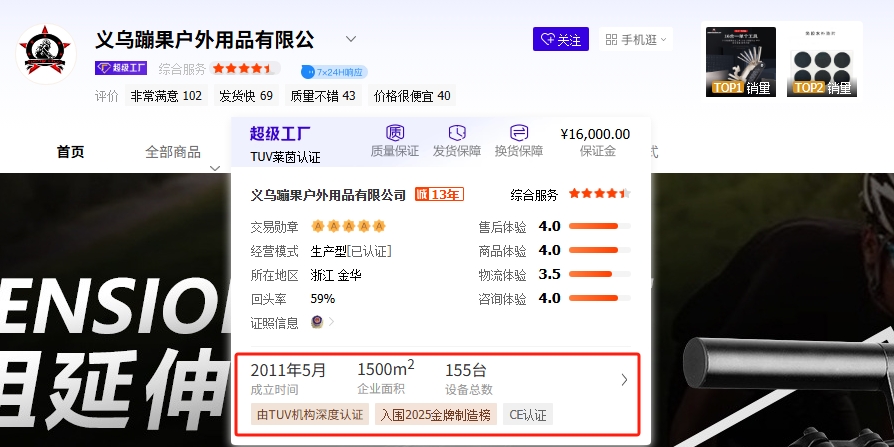
Task: Click the 物流体验 score bar
Action: point(600,274)
